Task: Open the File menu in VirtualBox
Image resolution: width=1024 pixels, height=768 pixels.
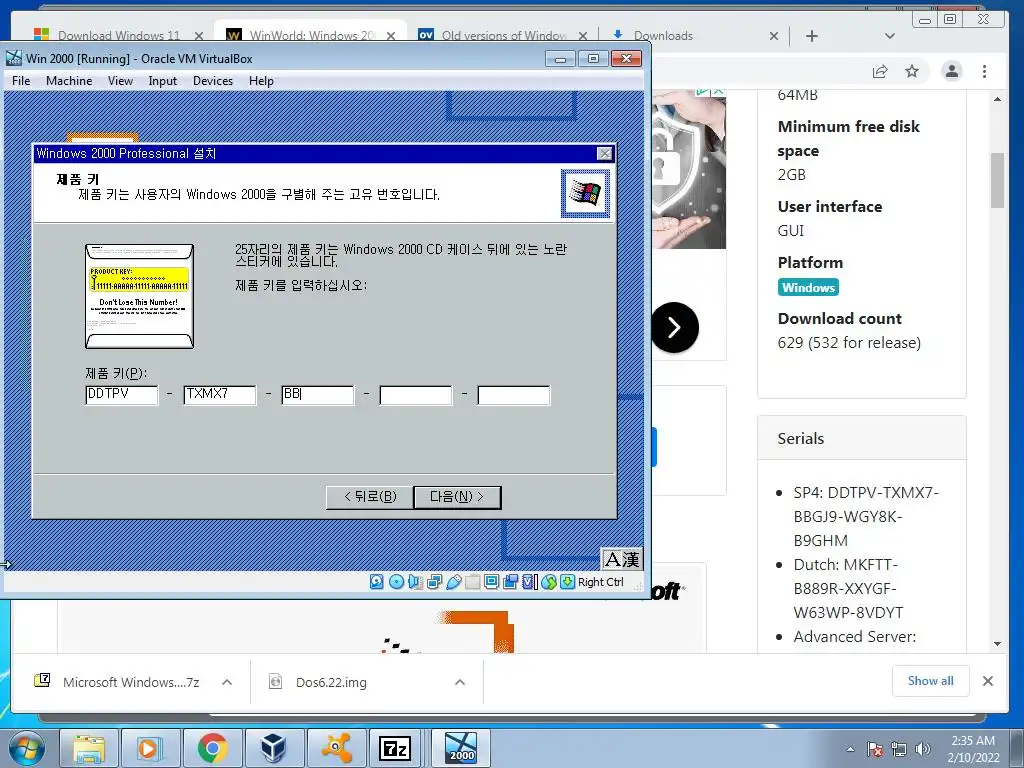Action: [21, 81]
